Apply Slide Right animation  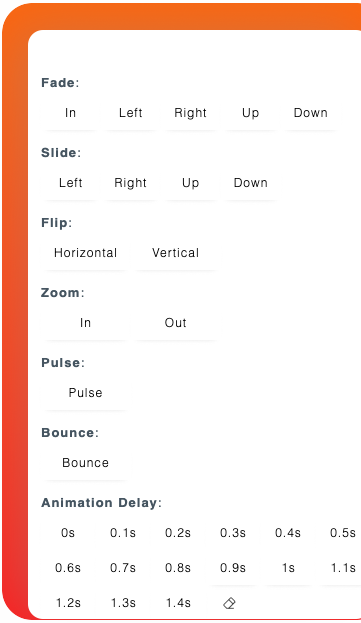130,183
